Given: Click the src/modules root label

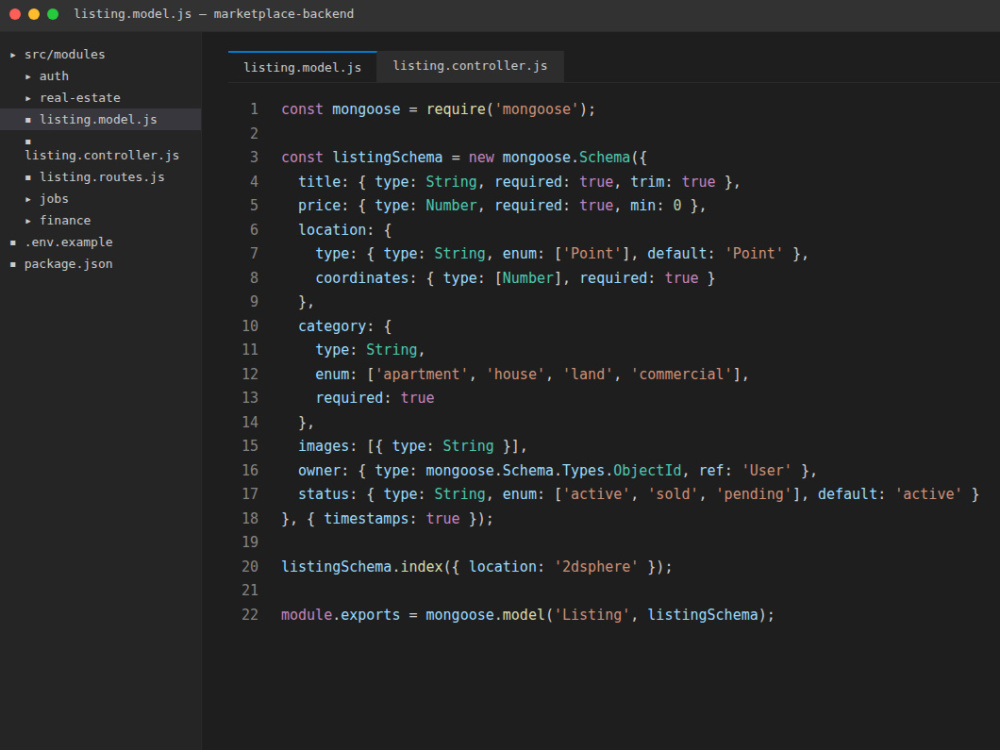Looking at the screenshot, I should (x=64, y=54).
